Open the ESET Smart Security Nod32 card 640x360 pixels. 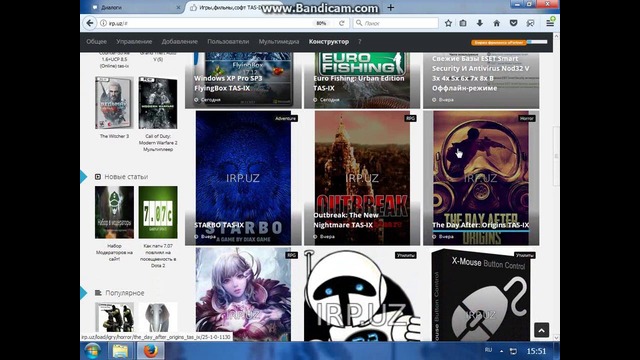coord(481,80)
